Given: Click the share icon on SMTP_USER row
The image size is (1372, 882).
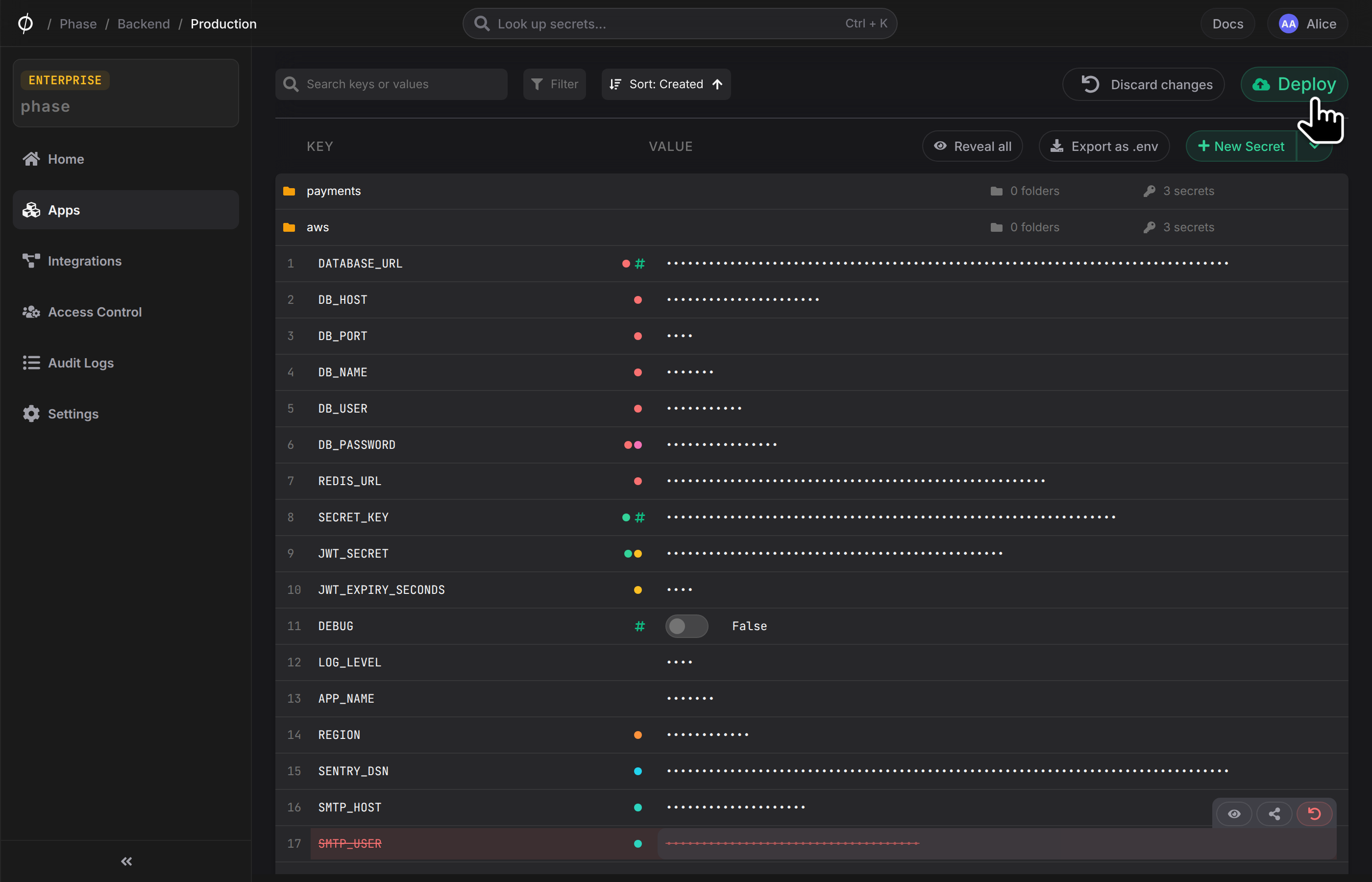Looking at the screenshot, I should click(x=1274, y=813).
